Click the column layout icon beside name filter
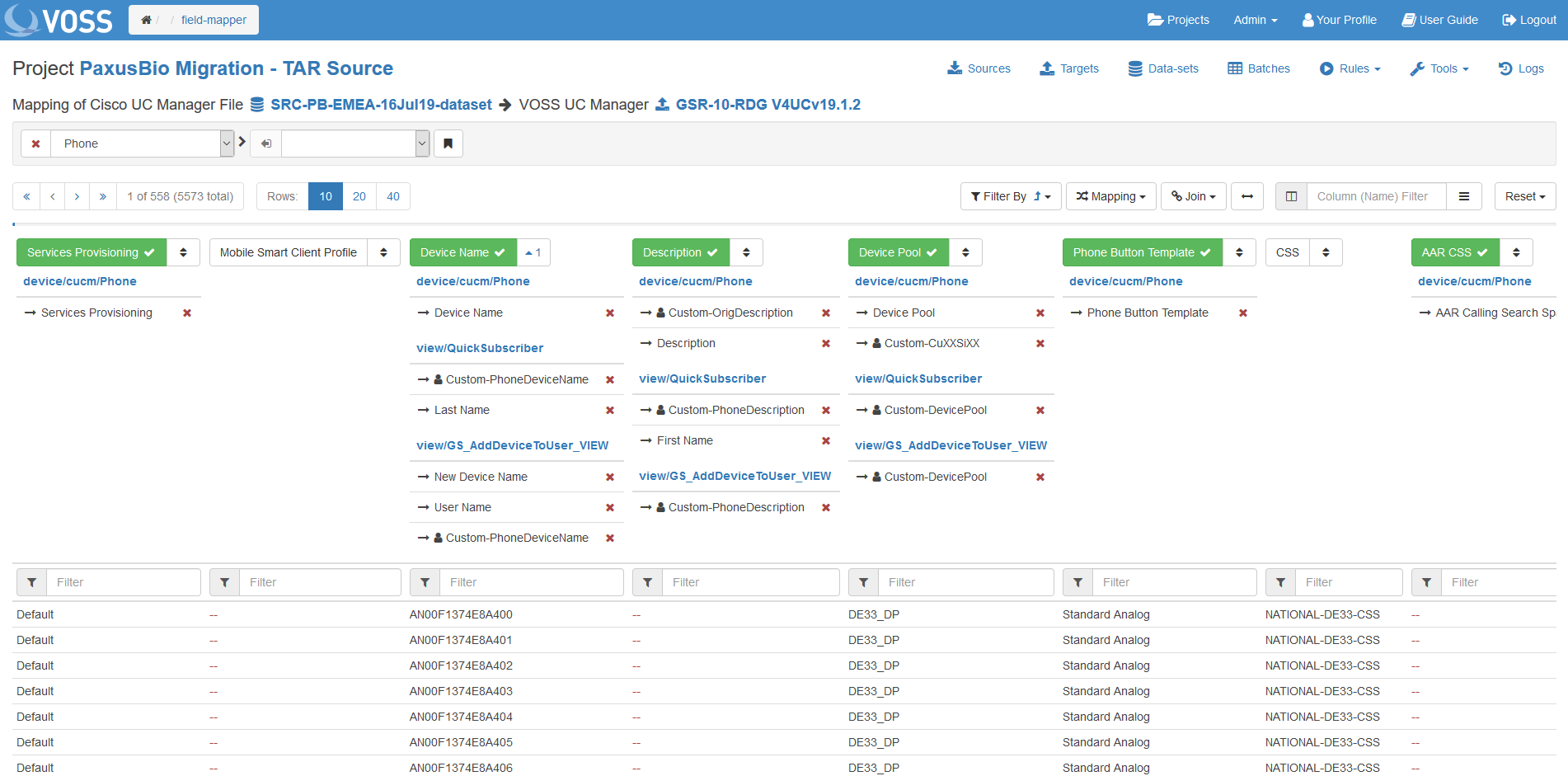This screenshot has height=776, width=1568. (x=1291, y=196)
